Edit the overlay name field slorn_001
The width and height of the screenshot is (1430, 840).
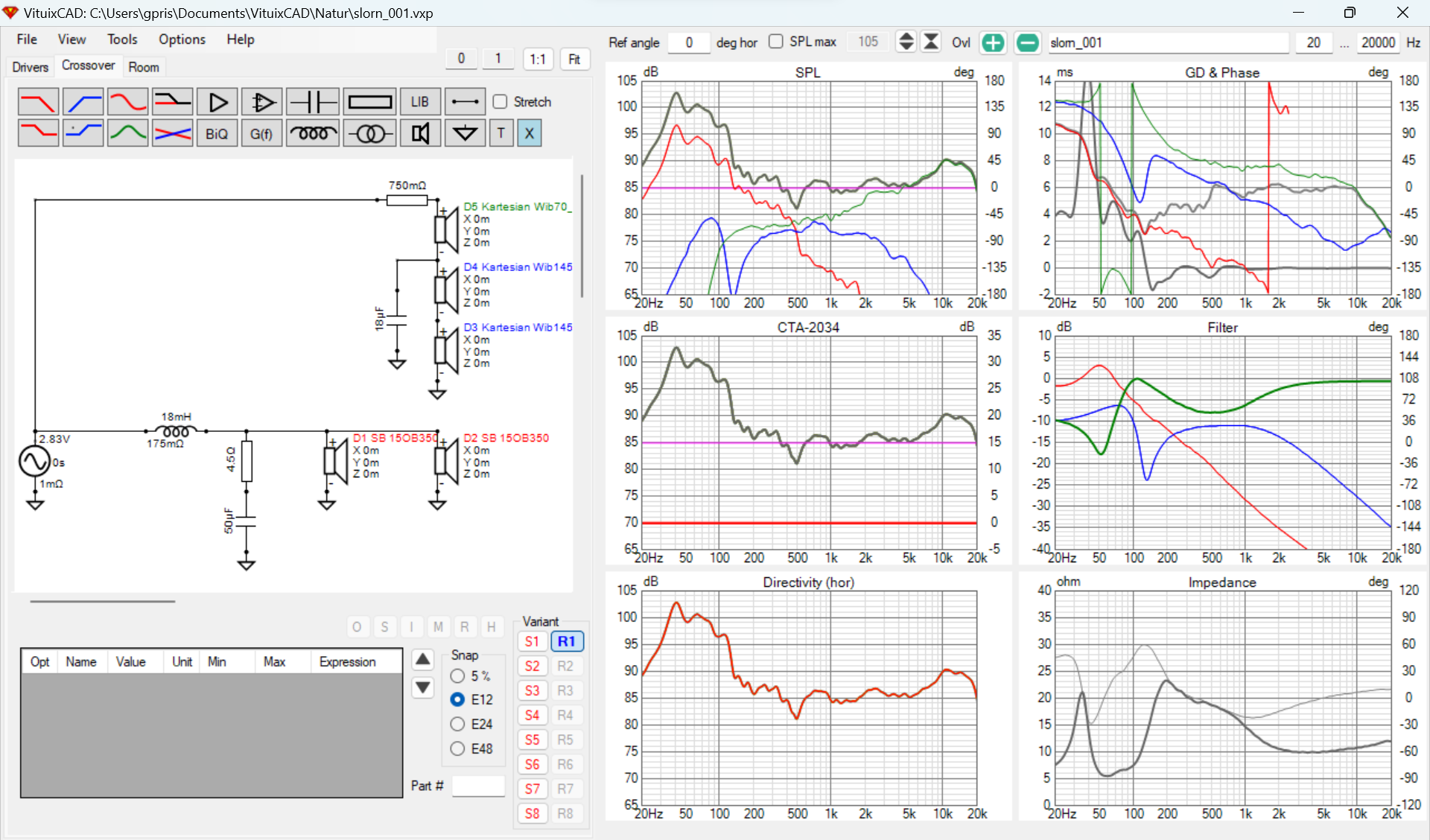pos(1168,42)
